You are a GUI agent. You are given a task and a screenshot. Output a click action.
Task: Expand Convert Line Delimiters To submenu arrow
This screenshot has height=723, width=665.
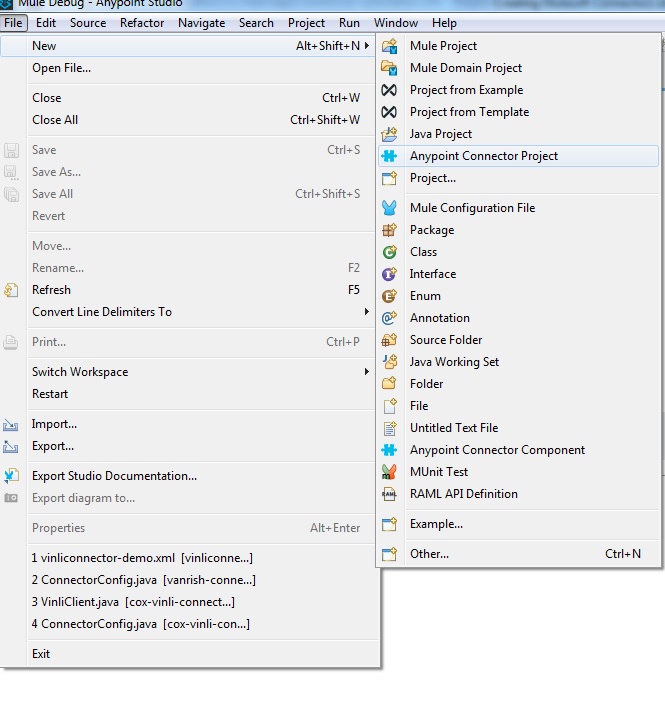(x=367, y=312)
